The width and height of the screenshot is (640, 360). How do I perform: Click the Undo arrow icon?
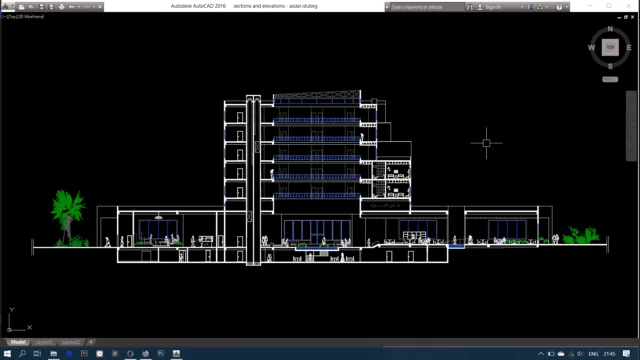pos(71,7)
